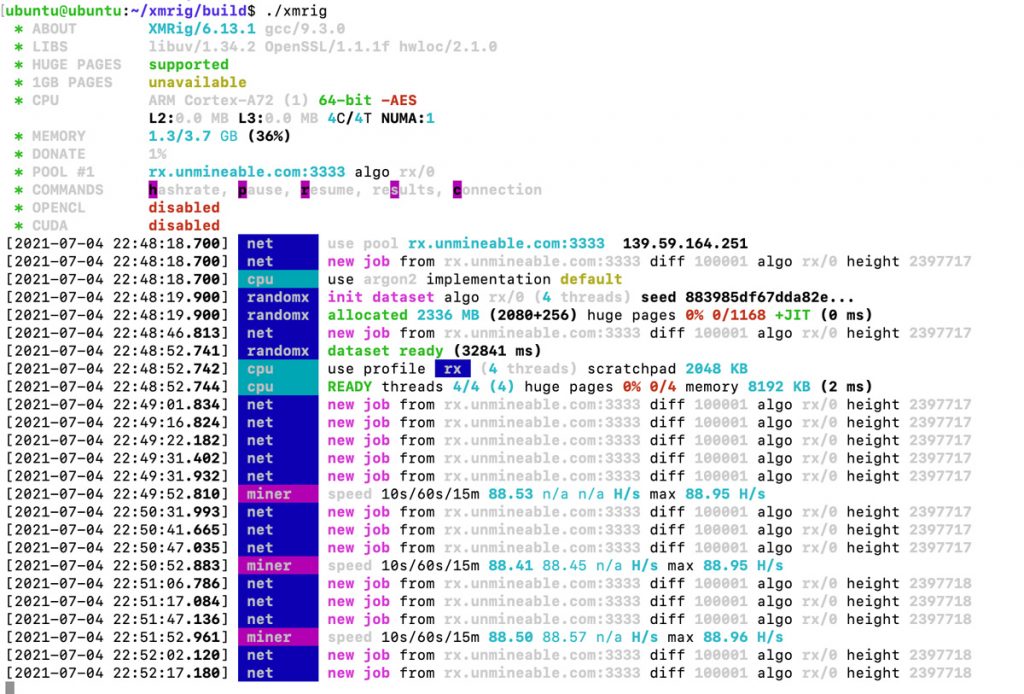Click the (32841 ms) duration
The image size is (1024, 694).
497,351
